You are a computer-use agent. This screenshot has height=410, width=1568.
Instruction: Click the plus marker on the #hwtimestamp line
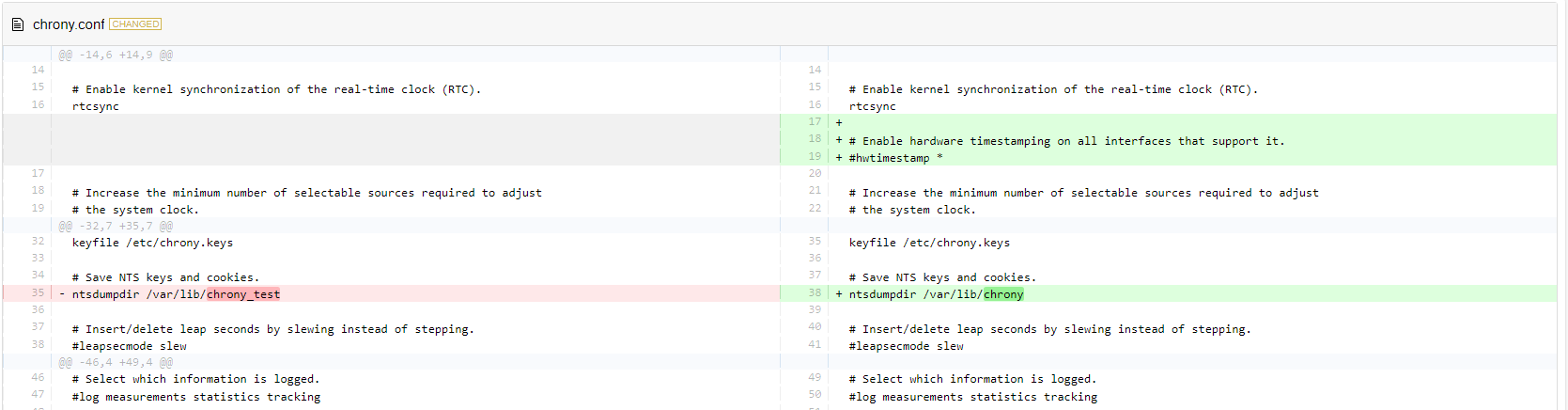point(839,158)
